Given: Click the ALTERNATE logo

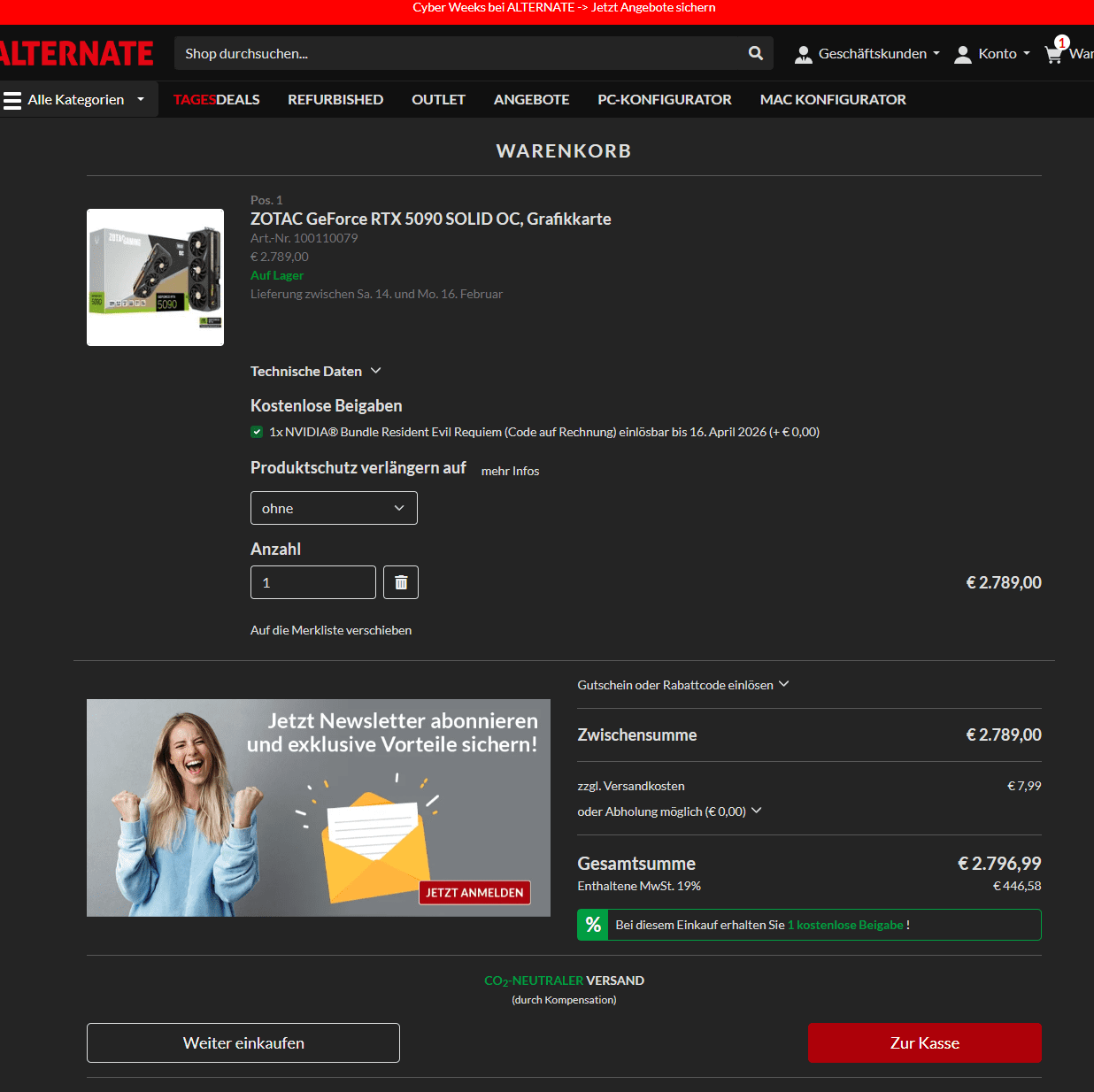Looking at the screenshot, I should 77,53.
